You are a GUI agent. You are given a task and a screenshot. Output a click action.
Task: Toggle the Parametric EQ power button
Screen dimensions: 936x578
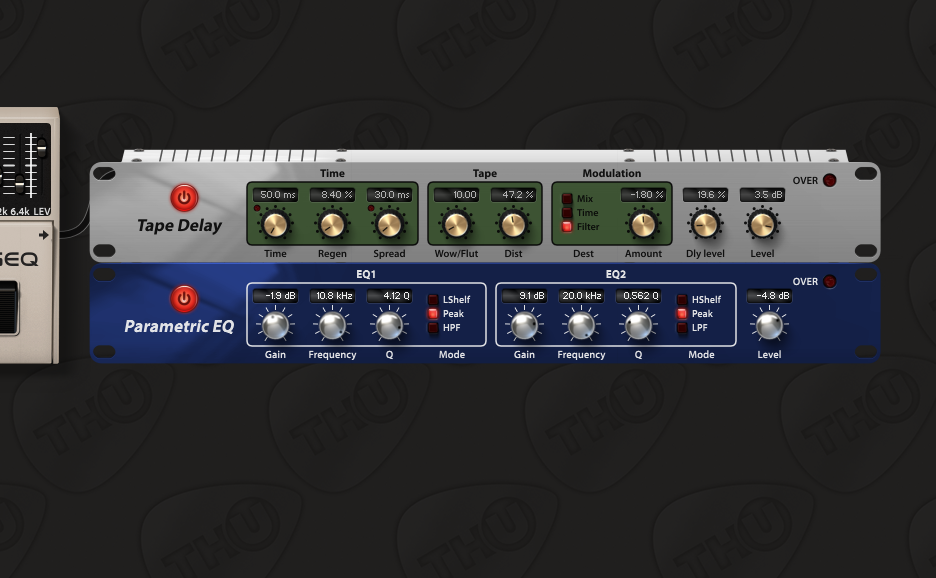[184, 299]
